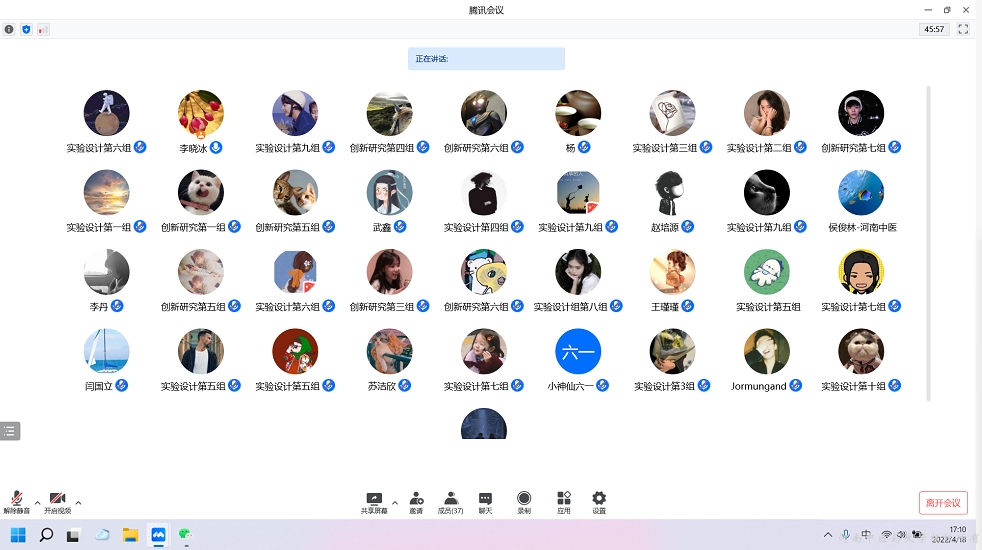982x550 pixels.
Task: Unmute microphone with 解除静音
Action: pyautogui.click(x=17, y=501)
